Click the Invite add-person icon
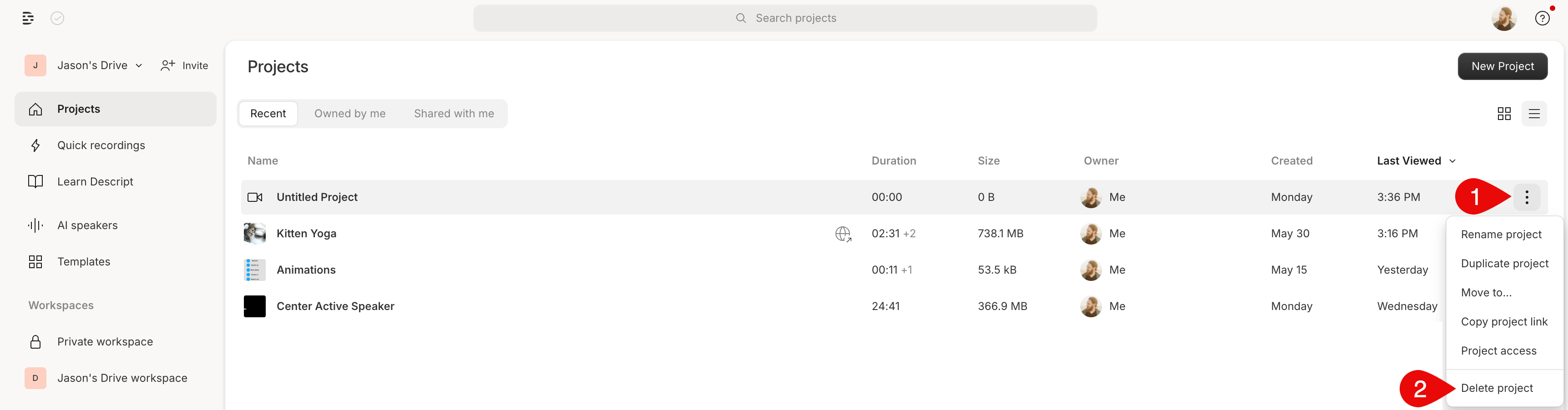1568x410 pixels. [x=168, y=65]
